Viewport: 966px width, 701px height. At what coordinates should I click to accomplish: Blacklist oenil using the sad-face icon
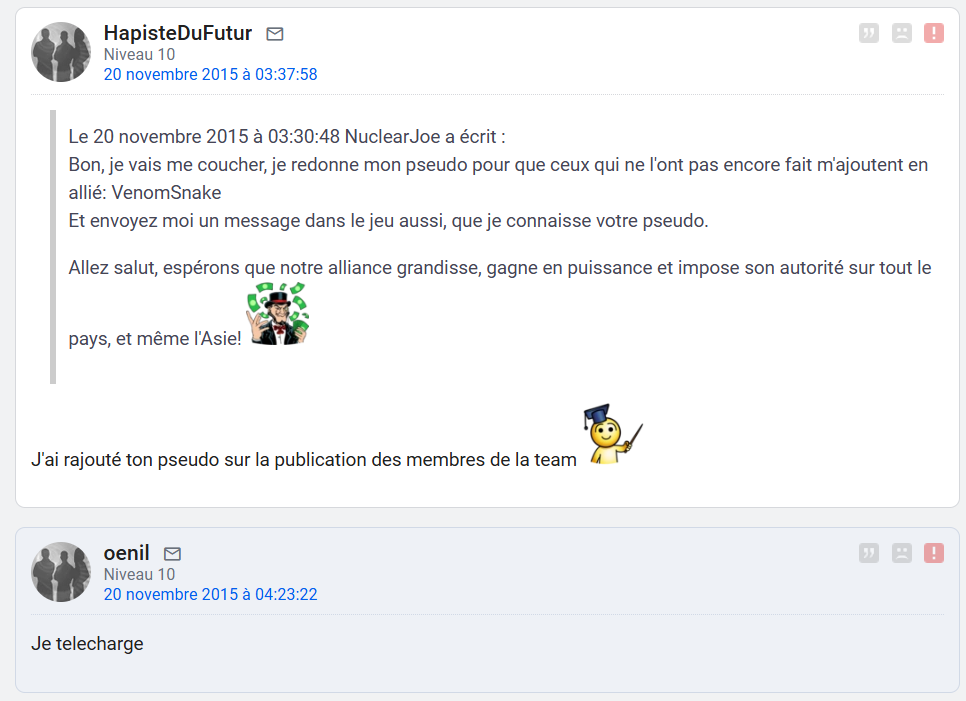point(901,553)
